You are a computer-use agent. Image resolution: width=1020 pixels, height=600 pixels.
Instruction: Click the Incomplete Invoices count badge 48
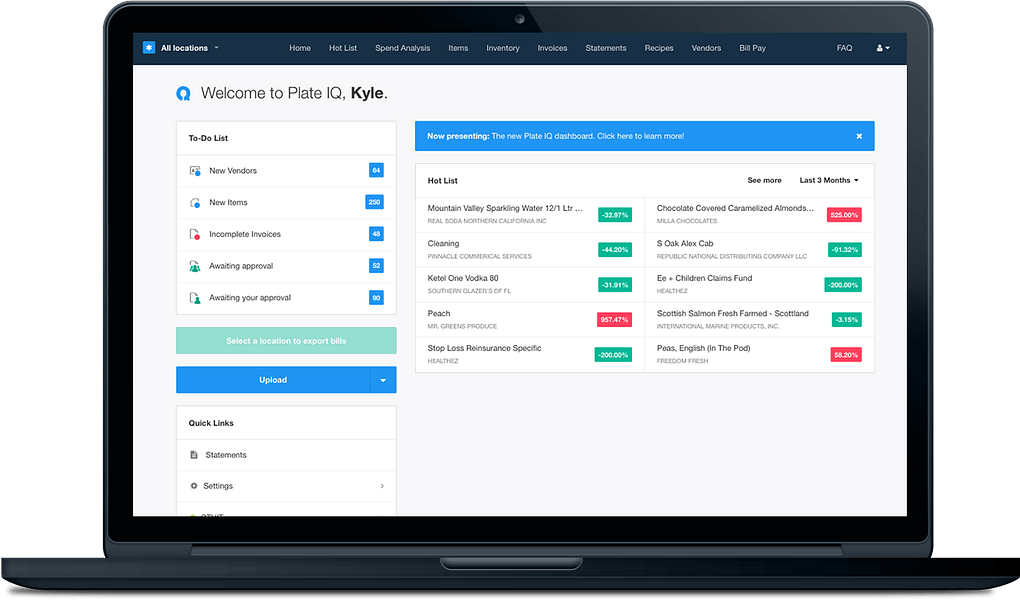(x=376, y=234)
